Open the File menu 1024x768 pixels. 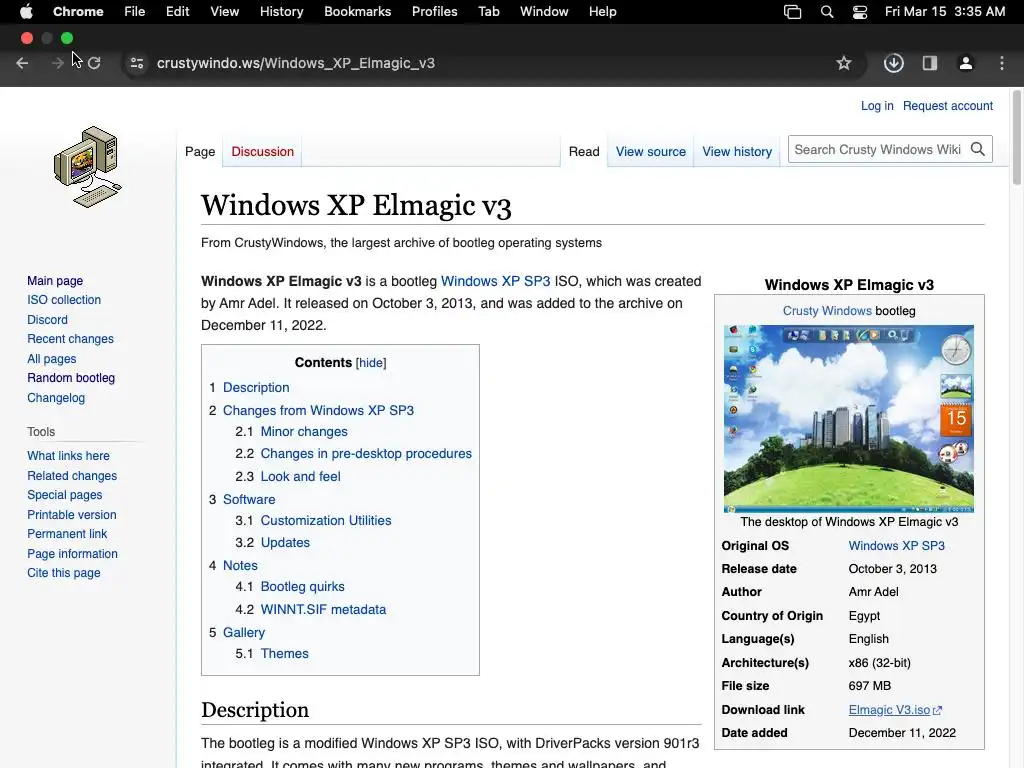click(135, 12)
